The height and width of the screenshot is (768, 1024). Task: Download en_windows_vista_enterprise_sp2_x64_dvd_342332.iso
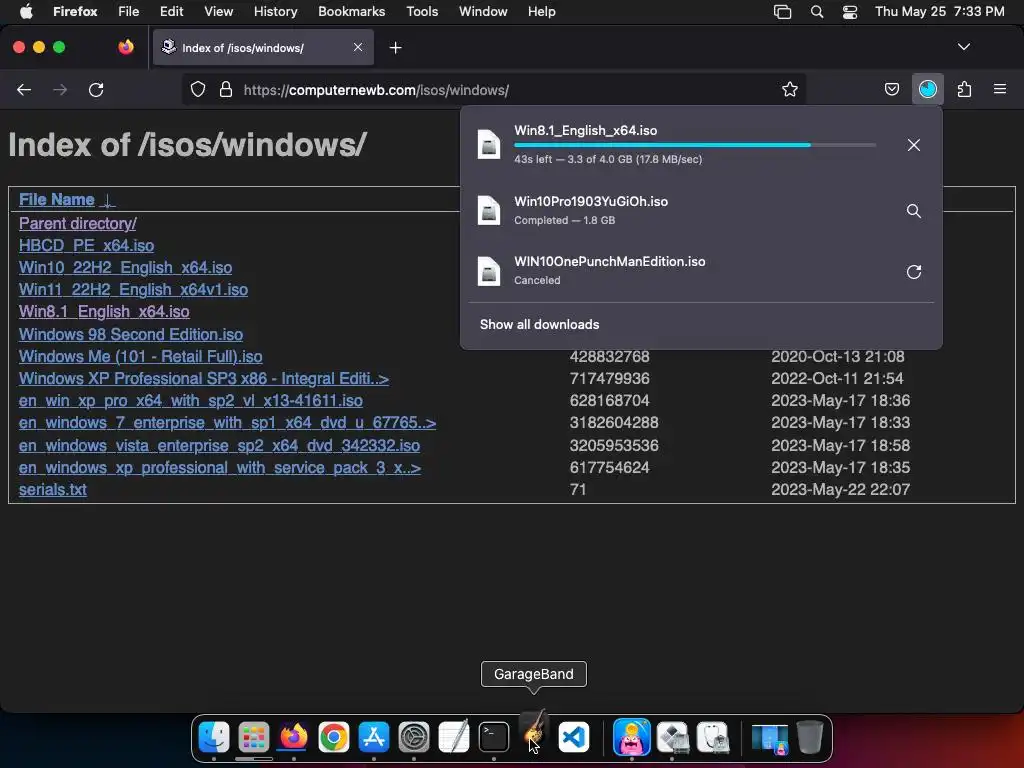(x=219, y=445)
